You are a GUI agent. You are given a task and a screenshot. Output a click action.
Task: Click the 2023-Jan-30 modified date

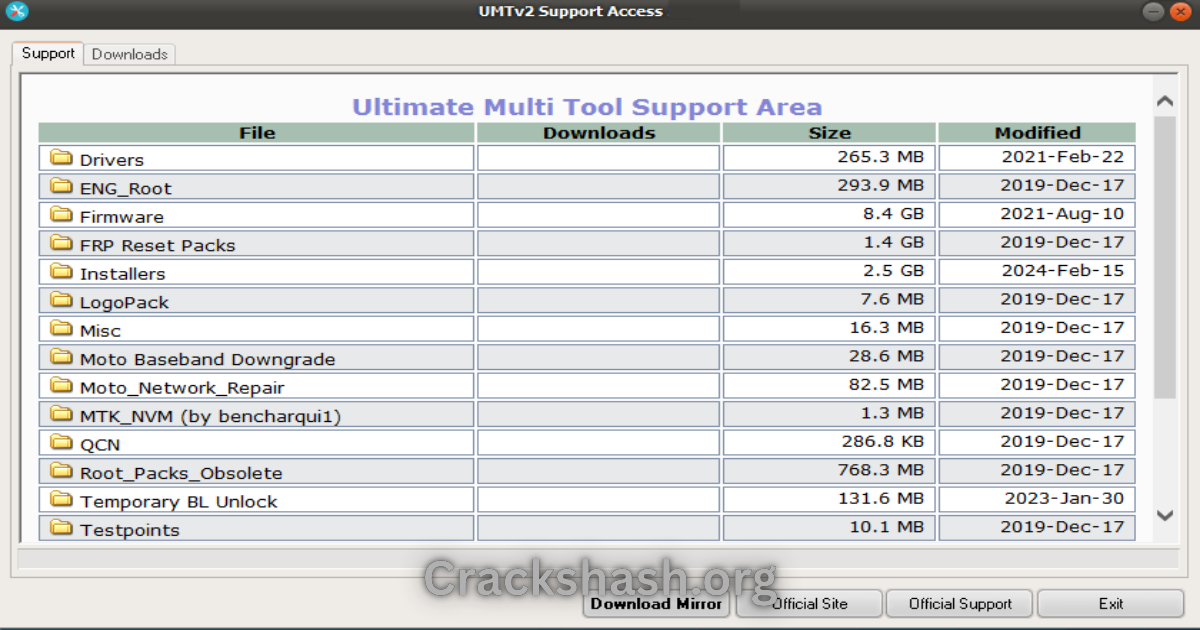click(1064, 499)
